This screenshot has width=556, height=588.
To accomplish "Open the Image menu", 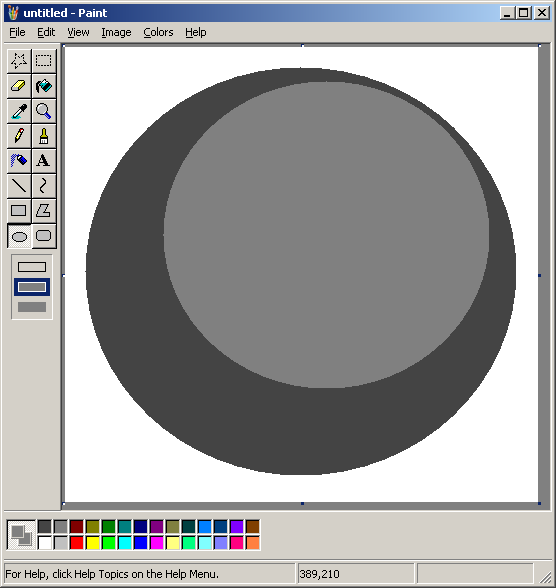I will pyautogui.click(x=116, y=32).
